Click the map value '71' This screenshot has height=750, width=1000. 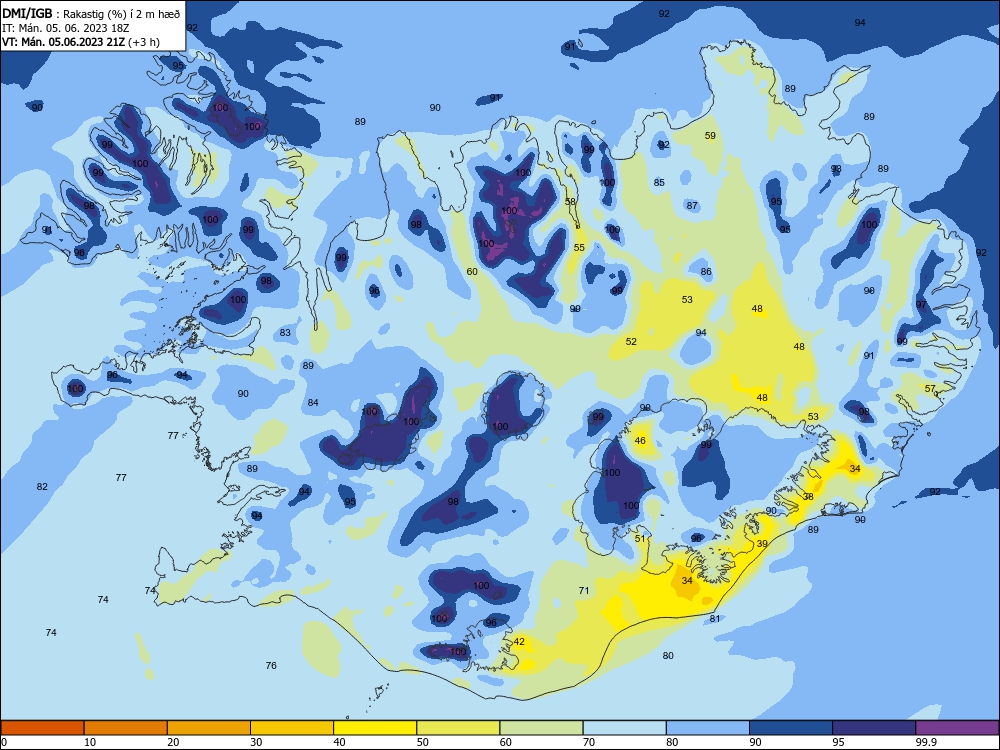(x=584, y=591)
